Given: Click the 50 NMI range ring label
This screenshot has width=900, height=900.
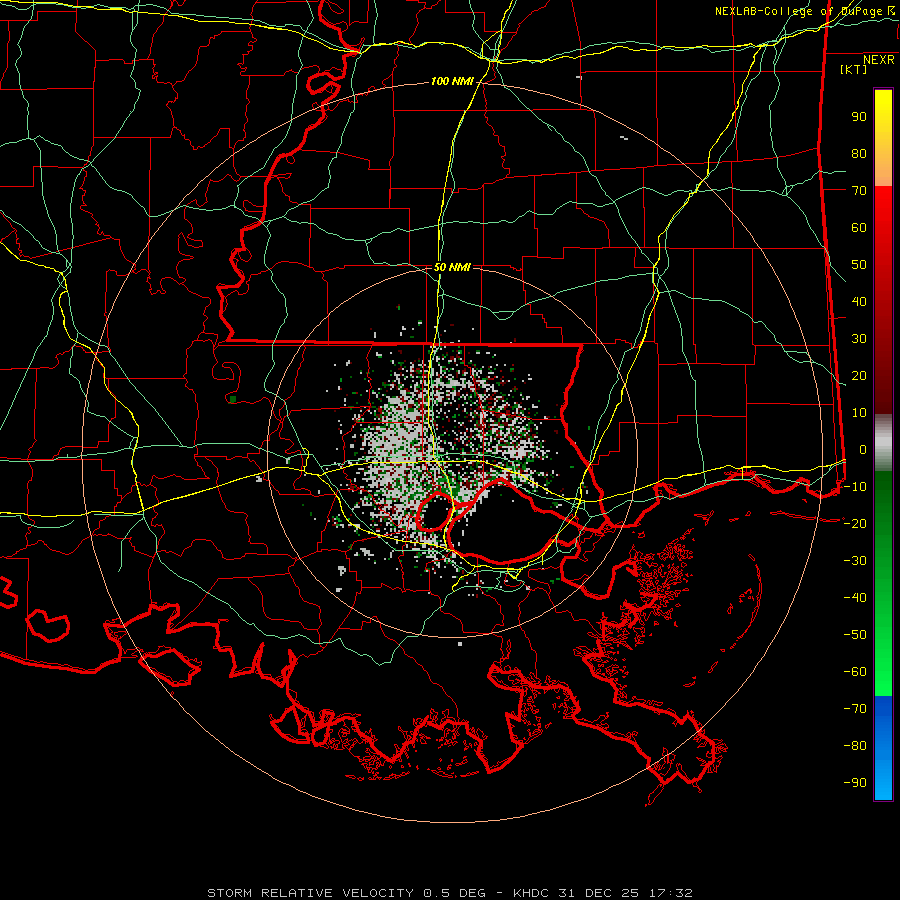Looking at the screenshot, I should coord(452,267).
